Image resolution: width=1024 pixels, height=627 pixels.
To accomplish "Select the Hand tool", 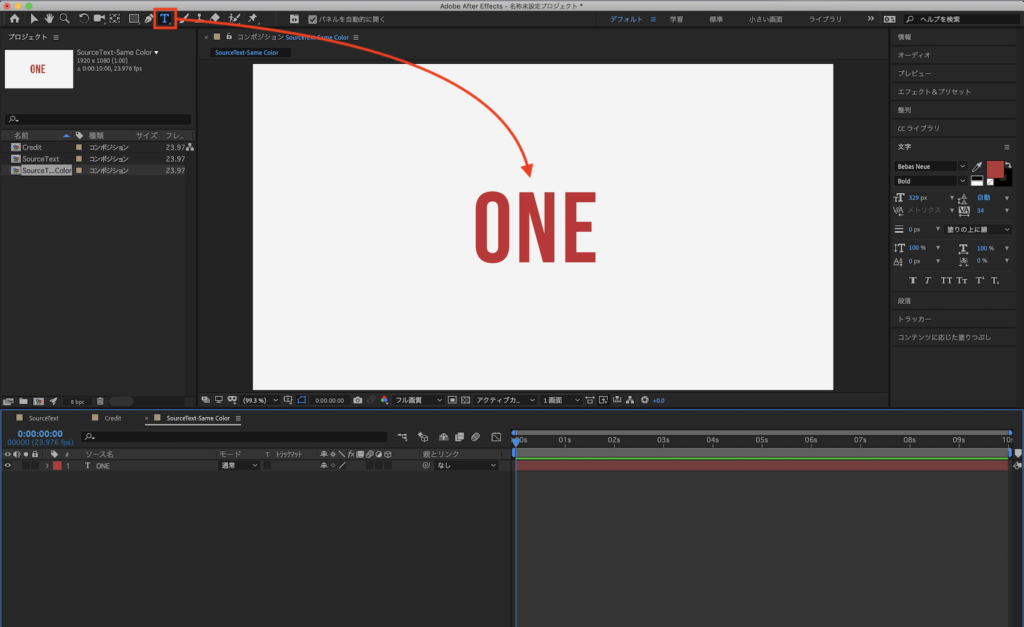I will pos(48,17).
